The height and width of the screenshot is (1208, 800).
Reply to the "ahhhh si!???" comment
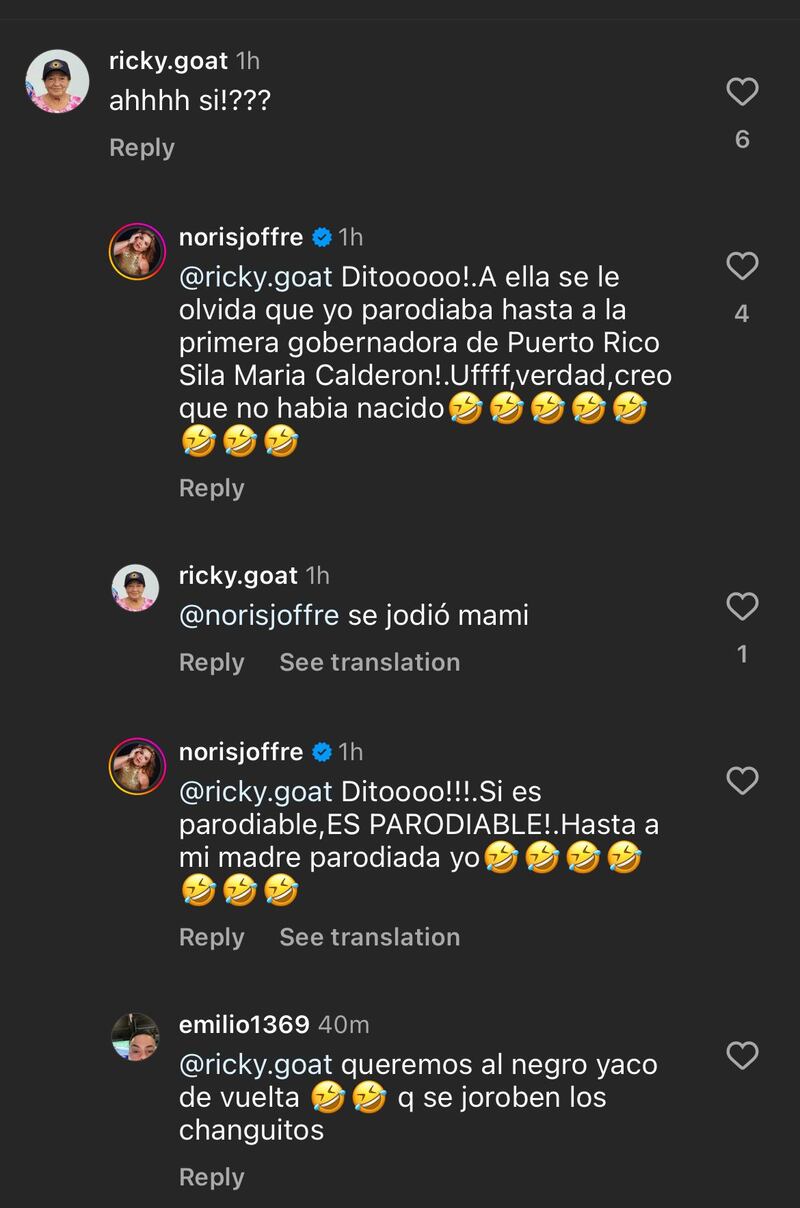(142, 148)
